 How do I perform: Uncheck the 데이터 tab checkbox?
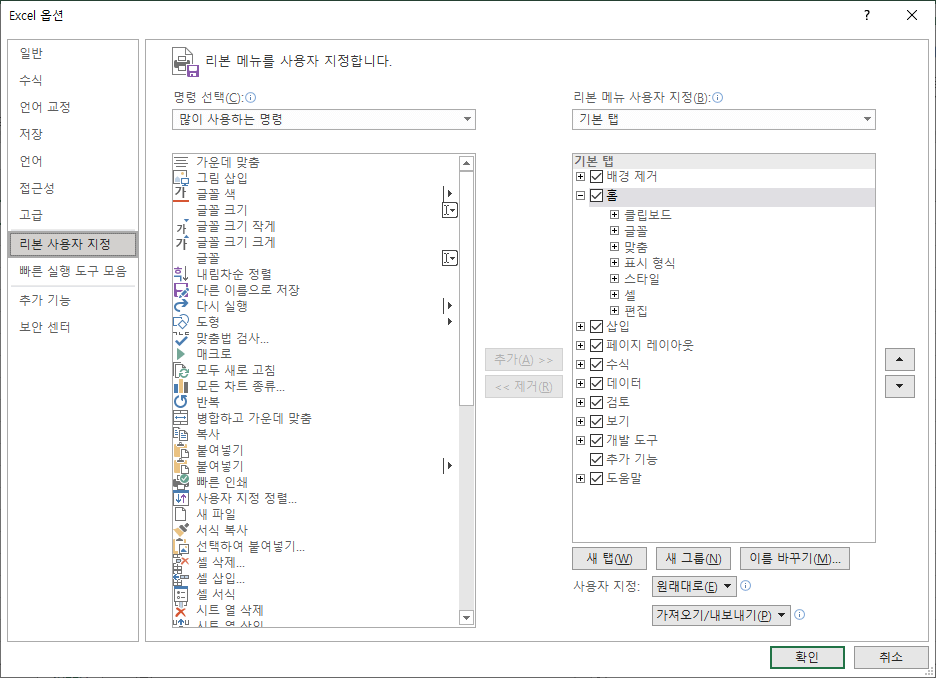click(x=596, y=383)
